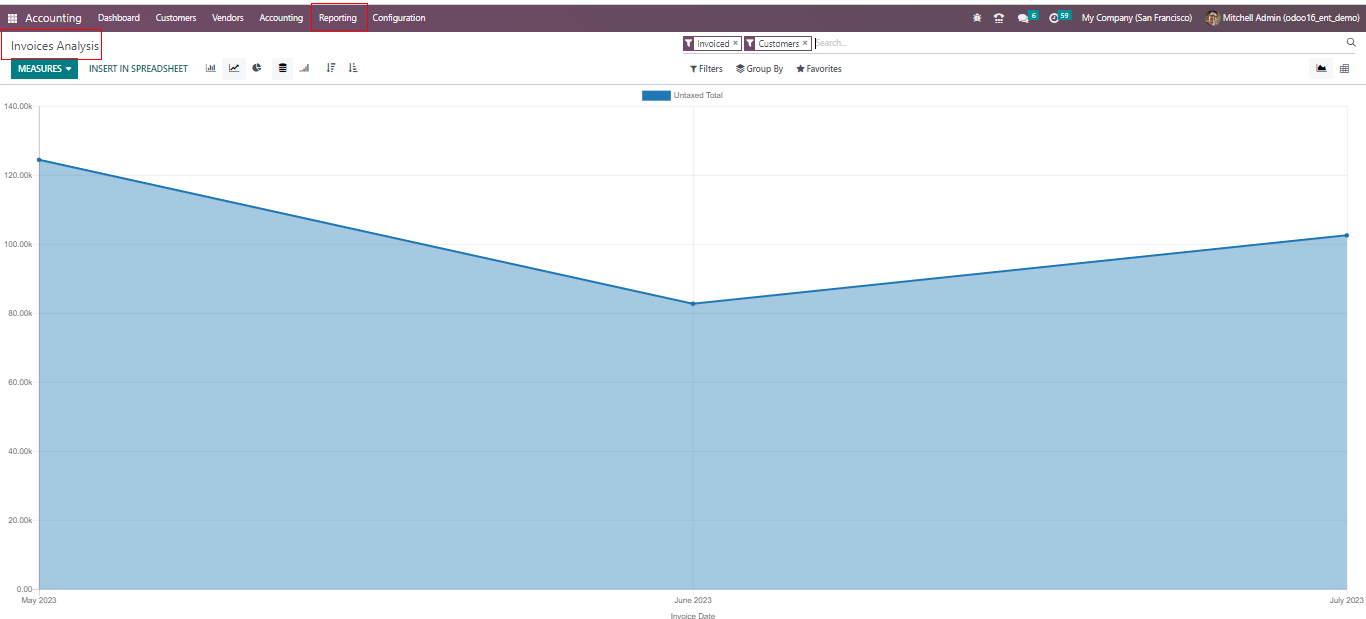Viewport: 1366px width, 619px height.
Task: Open the Configuration menu
Action: (x=398, y=18)
